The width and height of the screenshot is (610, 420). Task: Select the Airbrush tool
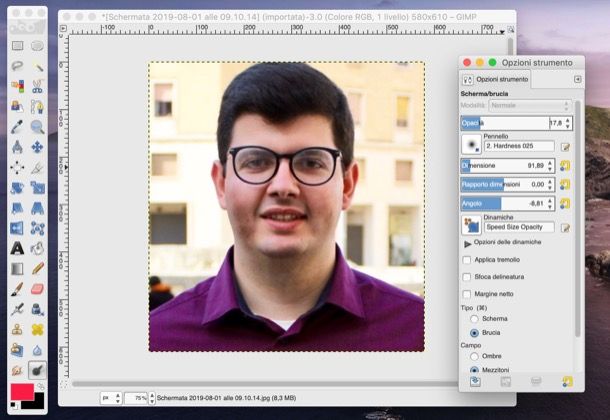coord(17,309)
